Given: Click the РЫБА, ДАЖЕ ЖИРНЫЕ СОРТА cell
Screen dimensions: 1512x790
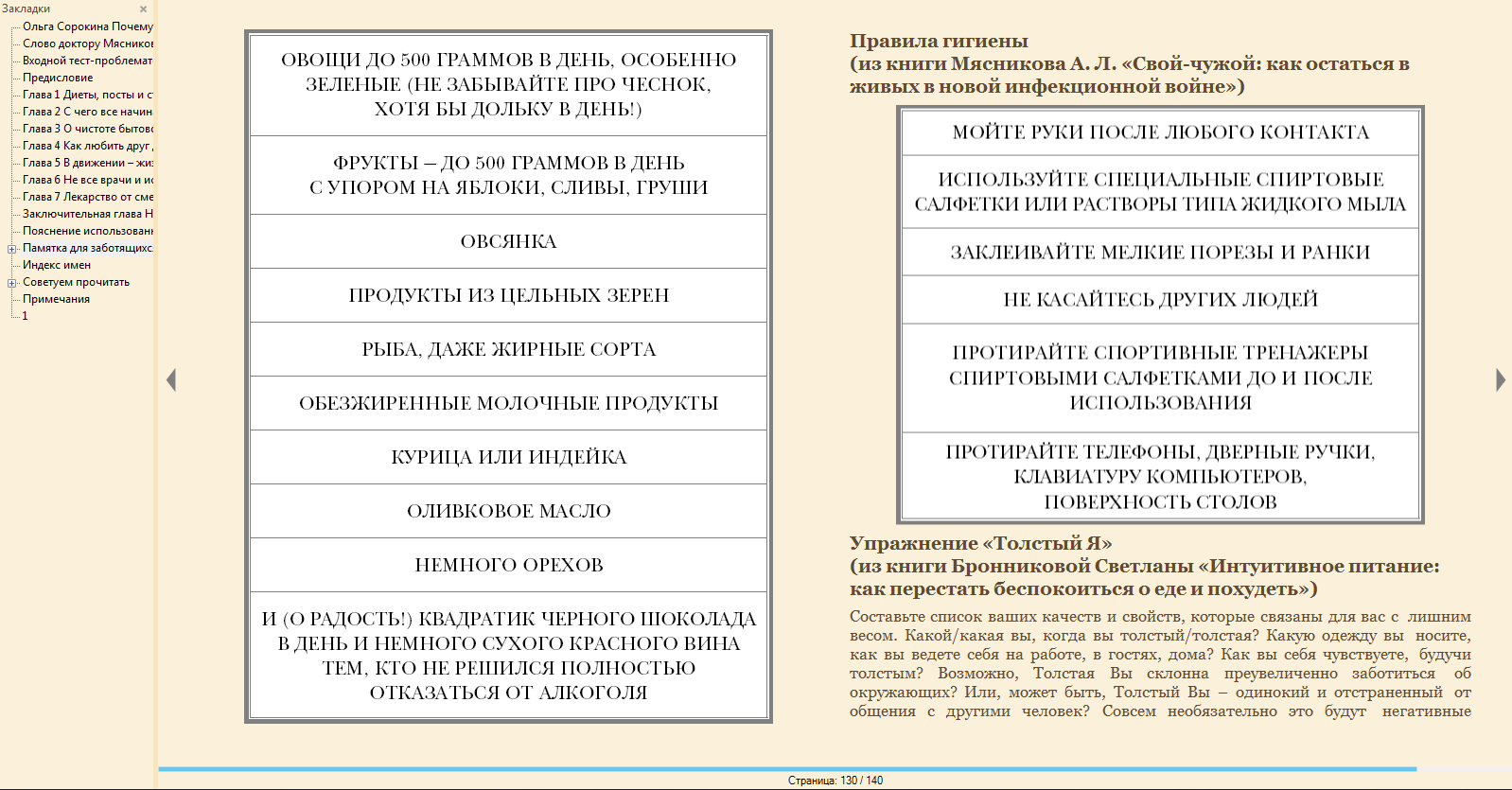Looking at the screenshot, I should (x=509, y=349).
